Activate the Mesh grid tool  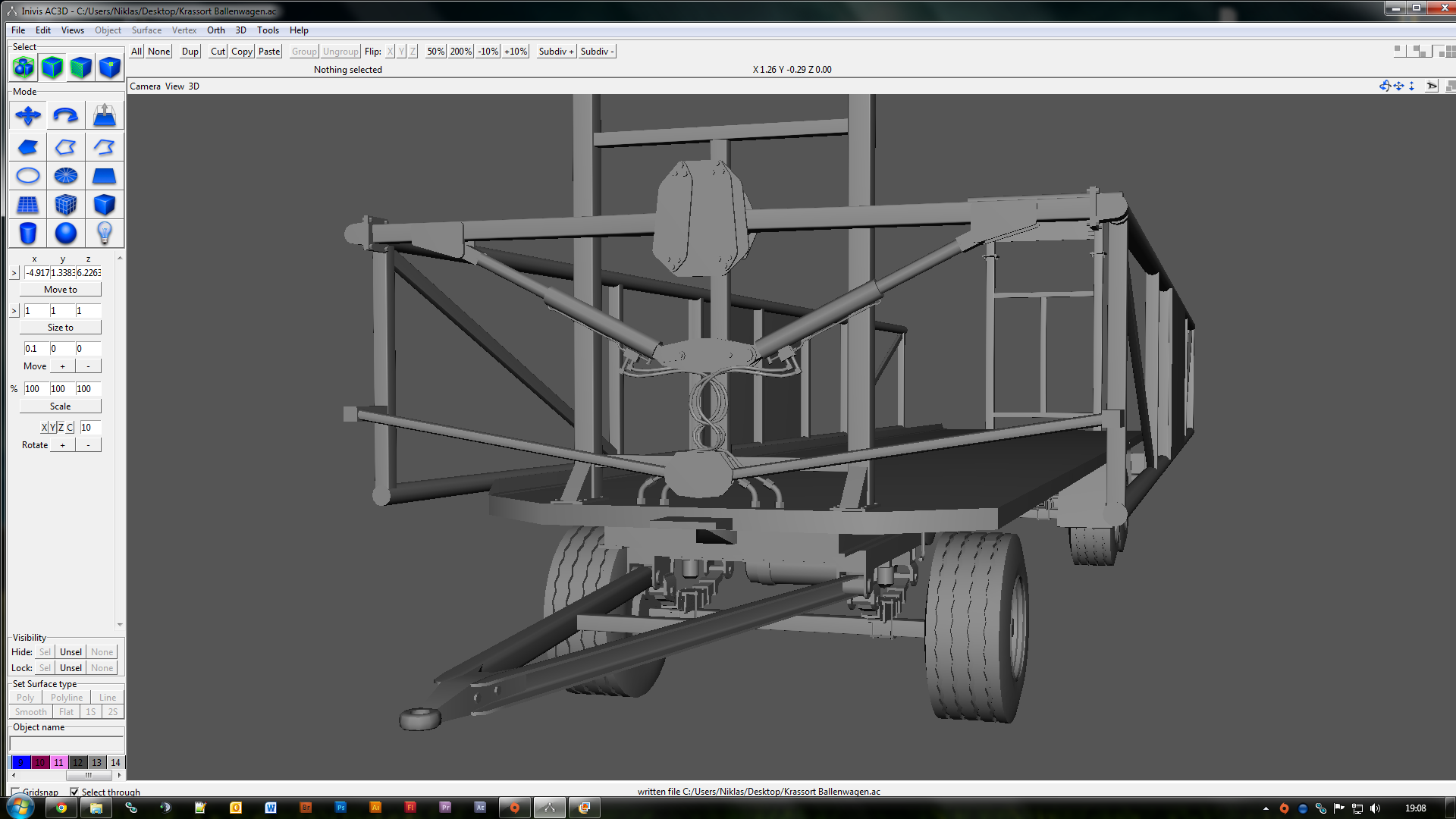28,205
